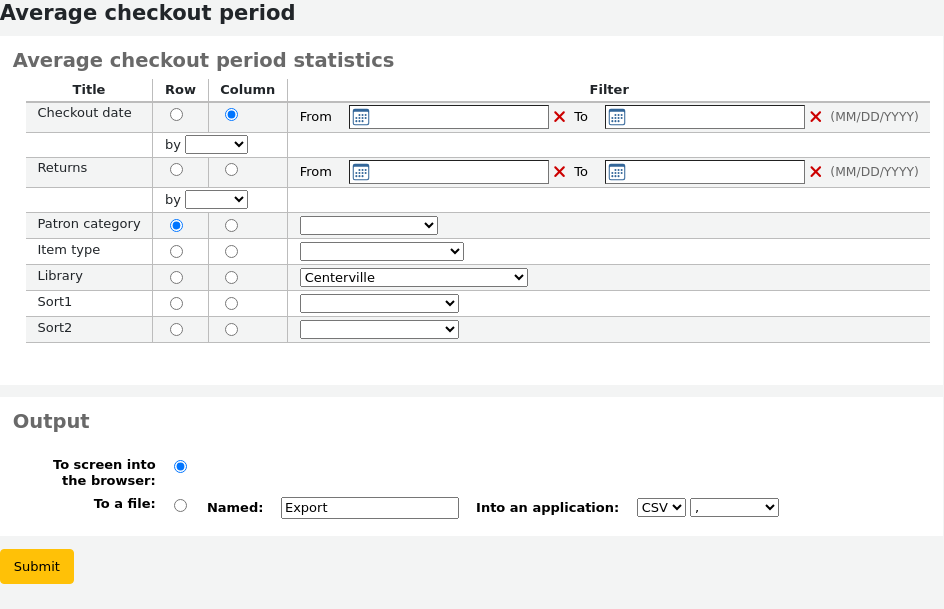
Task: Clear the Returns To field
Action: pyautogui.click(x=816, y=171)
